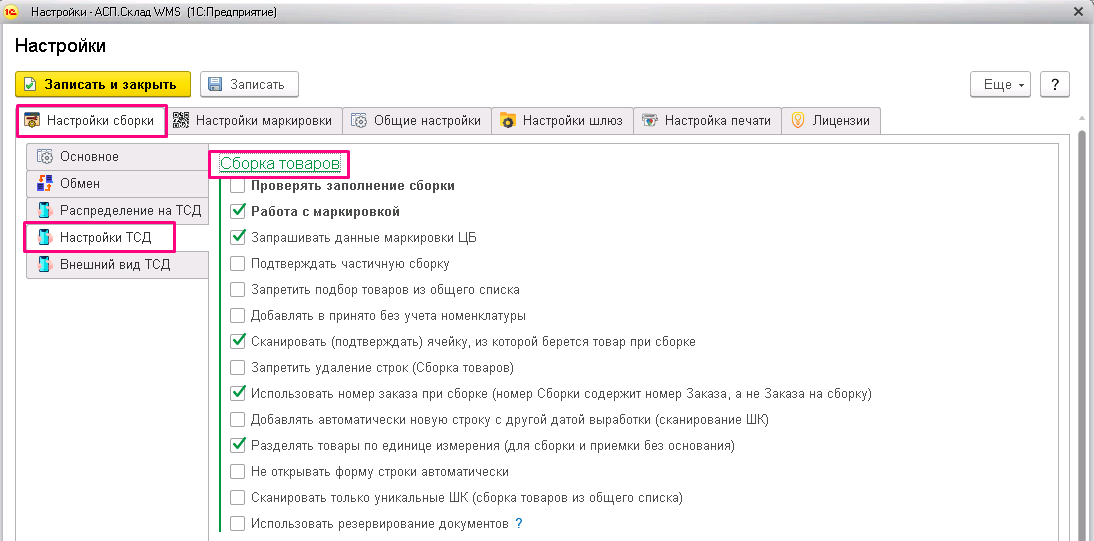Enable Проверять заполнение сборки checkbox

238,186
